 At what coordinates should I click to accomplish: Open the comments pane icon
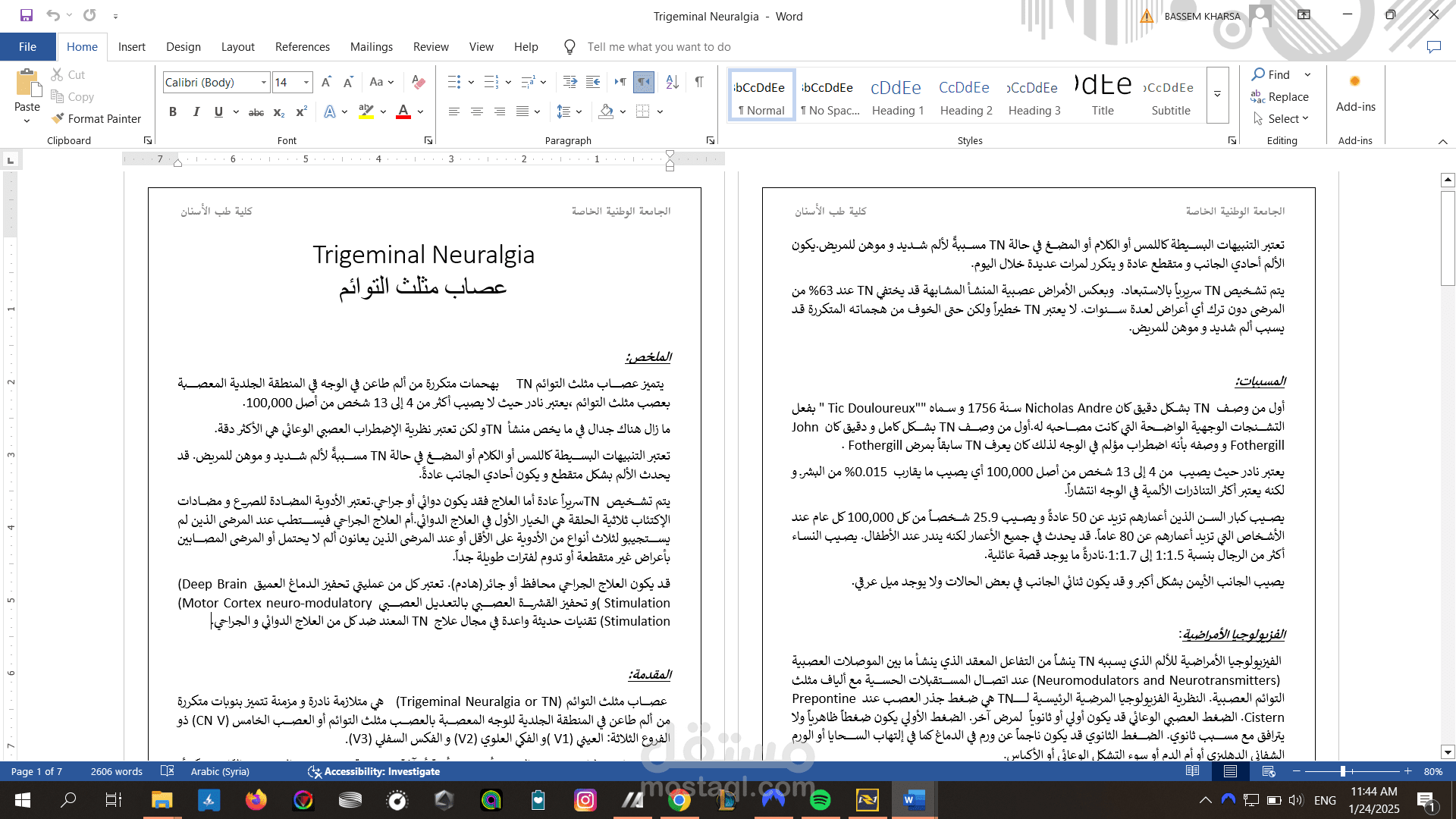1433,47
